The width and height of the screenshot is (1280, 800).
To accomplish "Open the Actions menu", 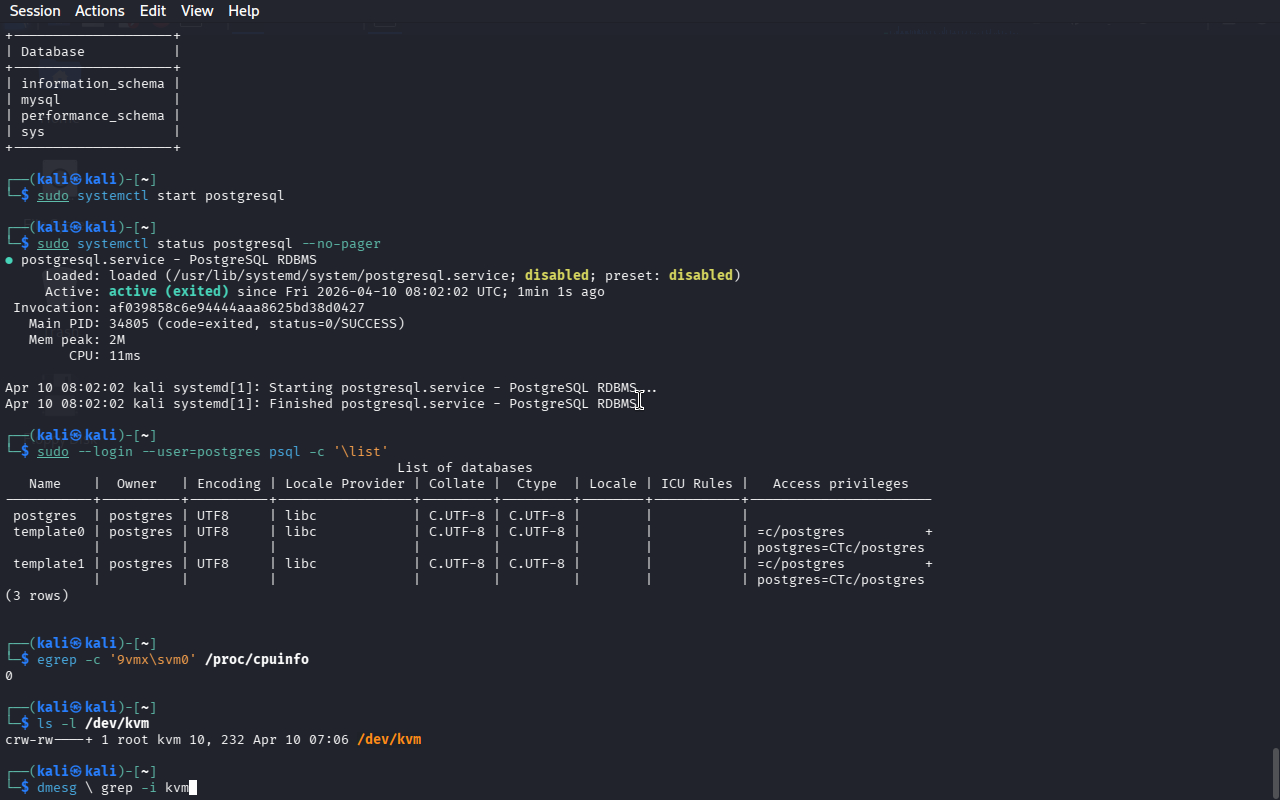I will click(x=100, y=11).
